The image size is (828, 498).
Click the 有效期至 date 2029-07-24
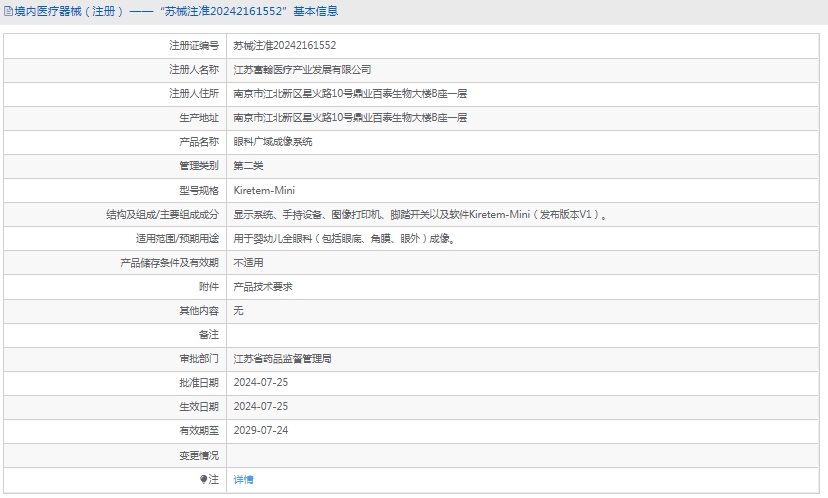pyautogui.click(x=260, y=431)
